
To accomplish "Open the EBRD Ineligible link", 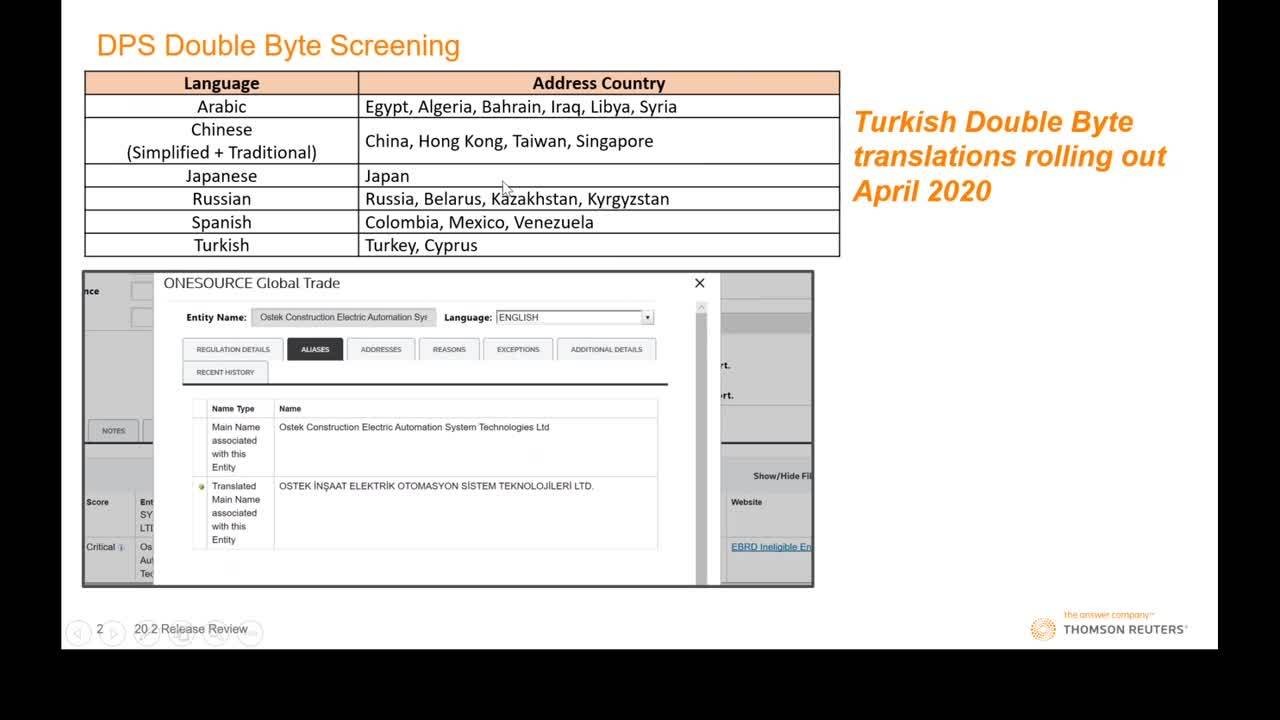I will pyautogui.click(x=771, y=547).
